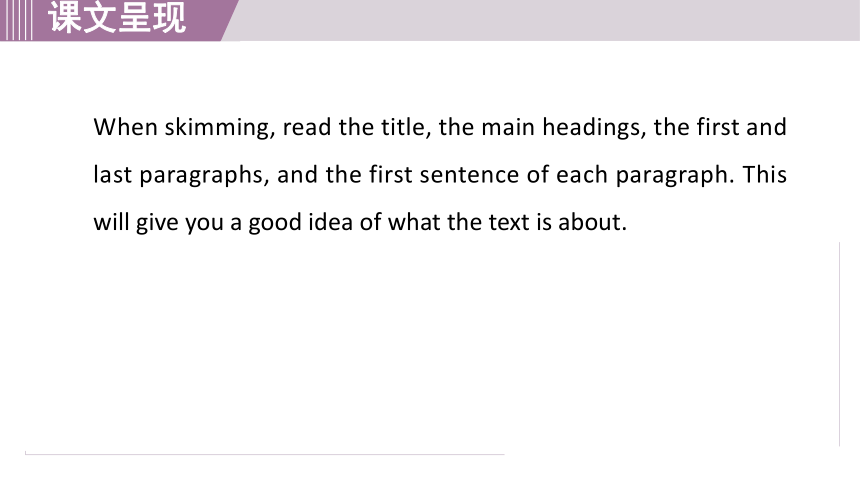
Task: Click the word "each" in the second line
Action: point(581,175)
